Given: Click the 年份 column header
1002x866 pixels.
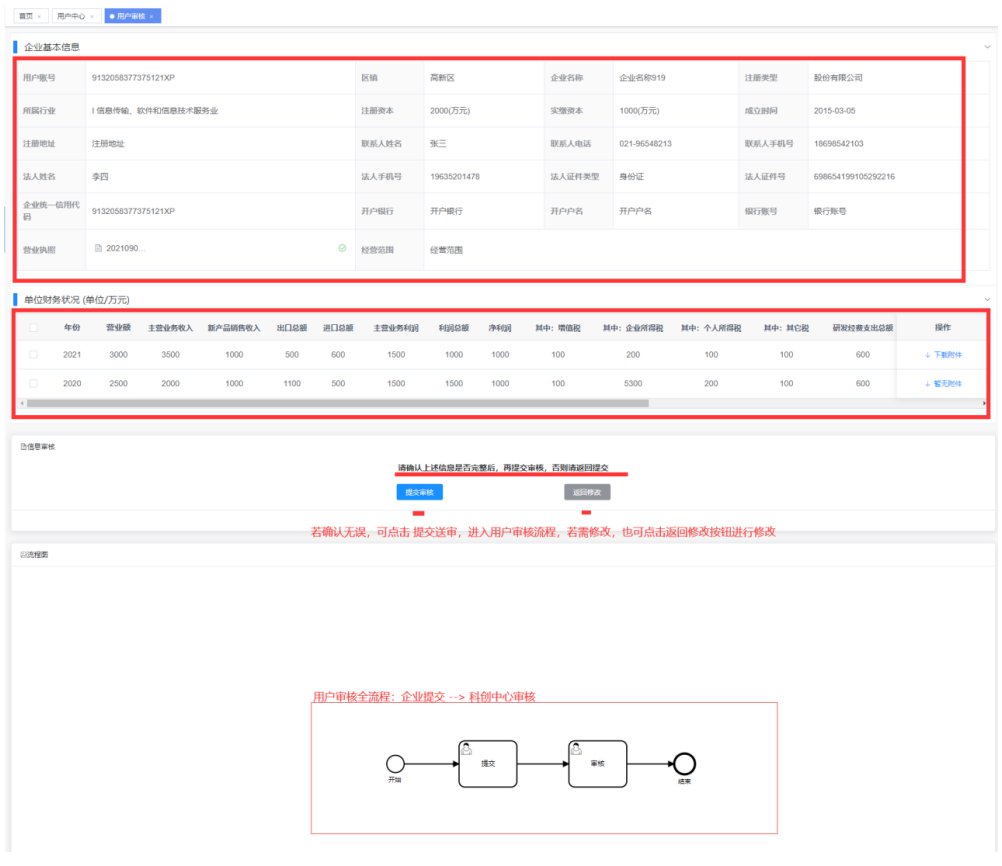Looking at the screenshot, I should point(72,328).
